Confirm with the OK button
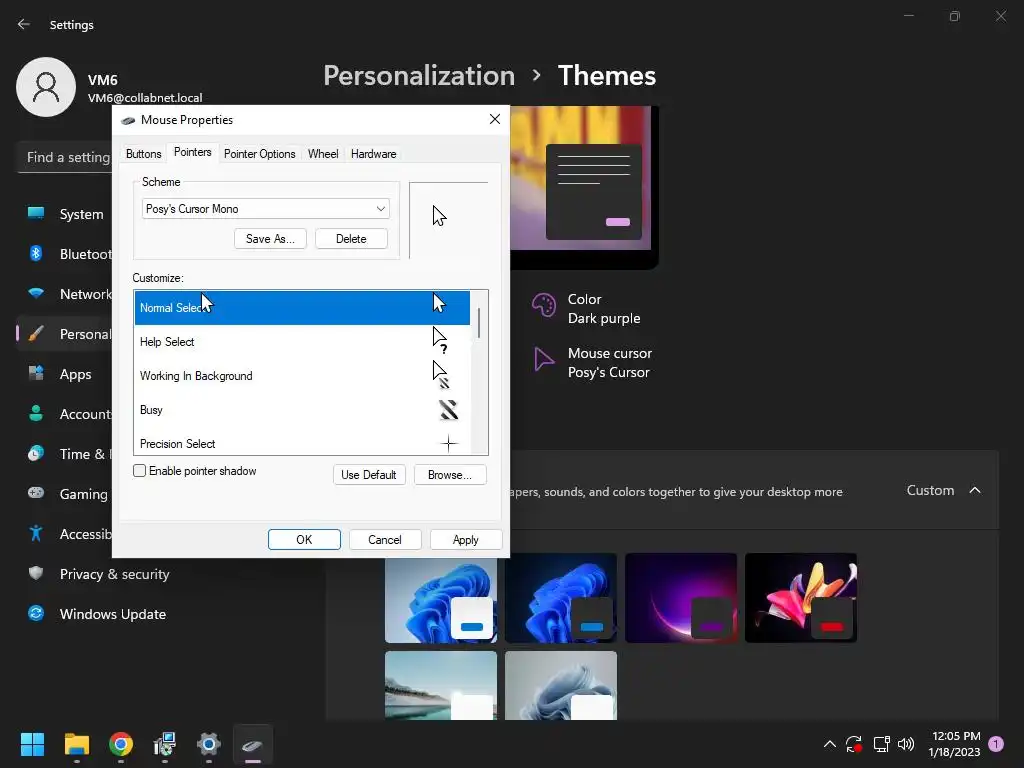 click(304, 539)
